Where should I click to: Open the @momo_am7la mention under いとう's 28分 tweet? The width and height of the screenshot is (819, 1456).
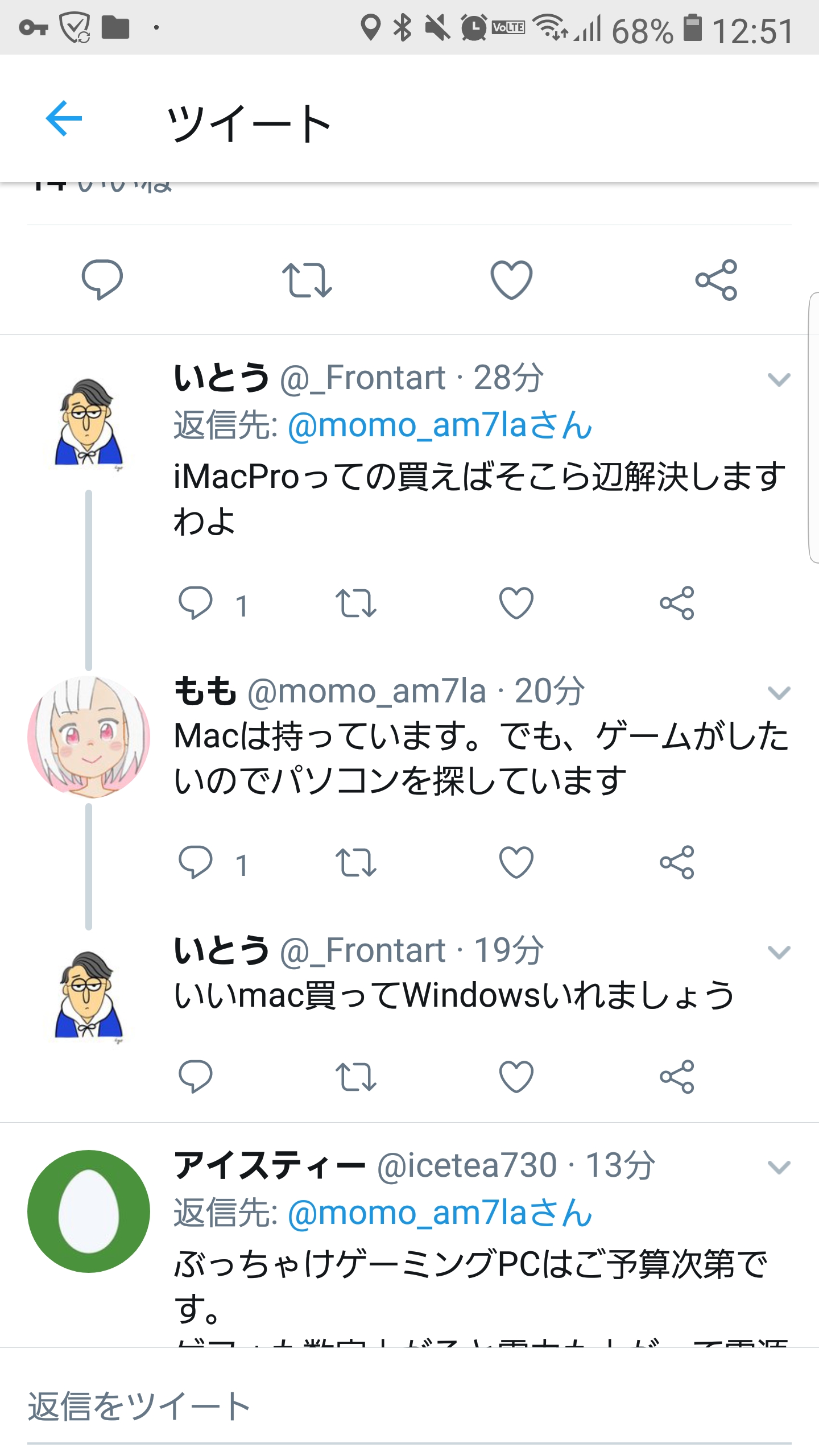440,425
